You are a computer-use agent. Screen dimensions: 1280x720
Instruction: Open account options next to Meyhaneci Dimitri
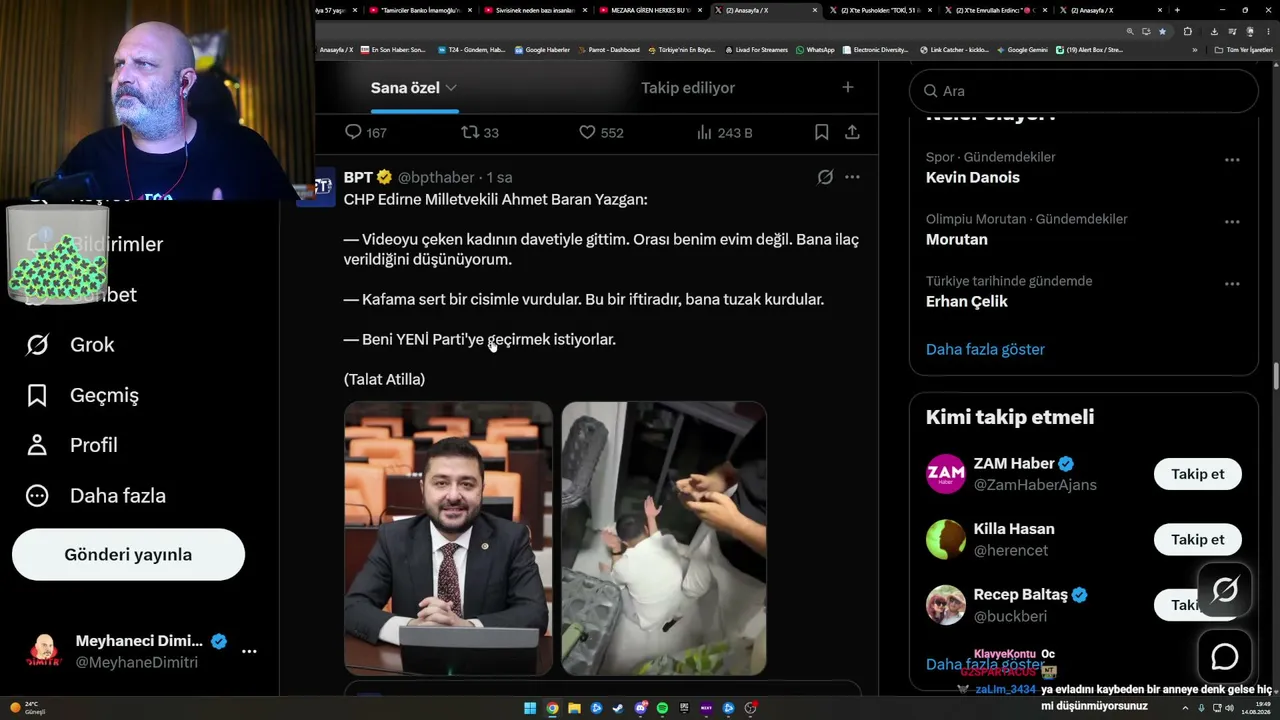tap(249, 651)
